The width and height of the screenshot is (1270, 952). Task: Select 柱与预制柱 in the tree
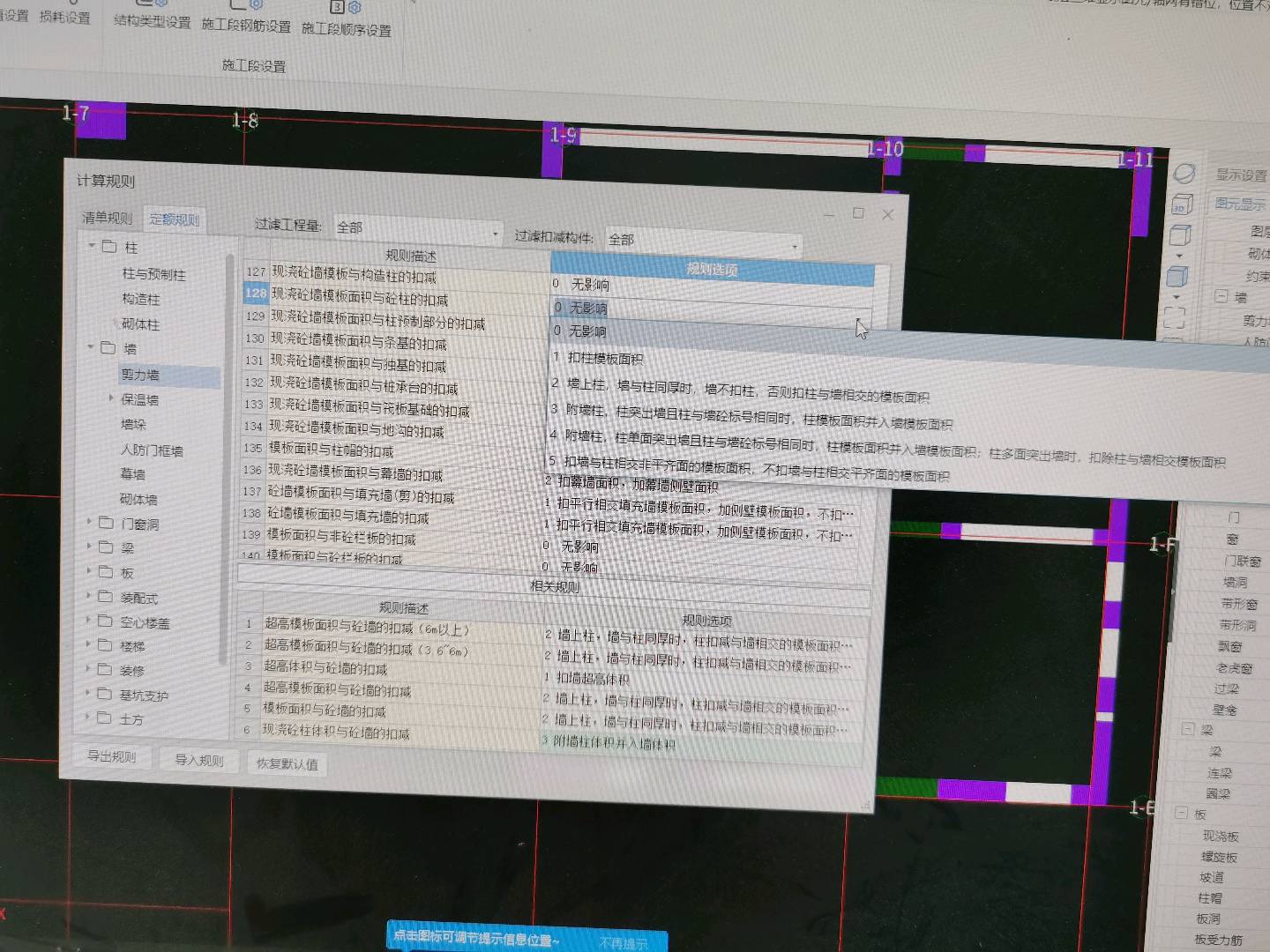click(153, 274)
